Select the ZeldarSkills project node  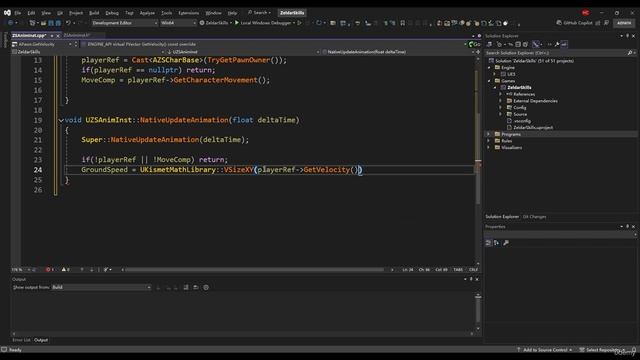(x=519, y=87)
